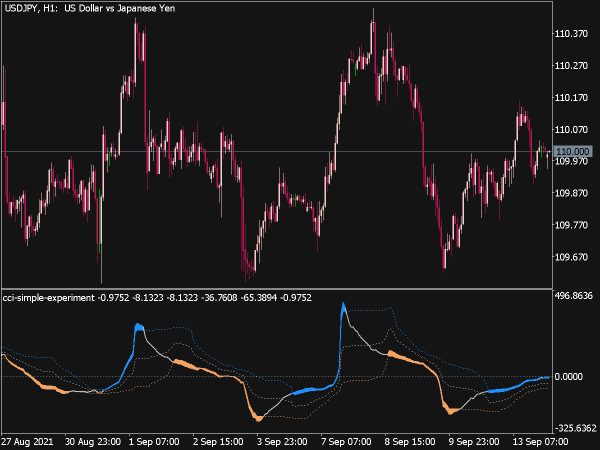Select the 109.670 price axis label
Image resolution: width=600 pixels, height=450 pixels.
tap(571, 257)
